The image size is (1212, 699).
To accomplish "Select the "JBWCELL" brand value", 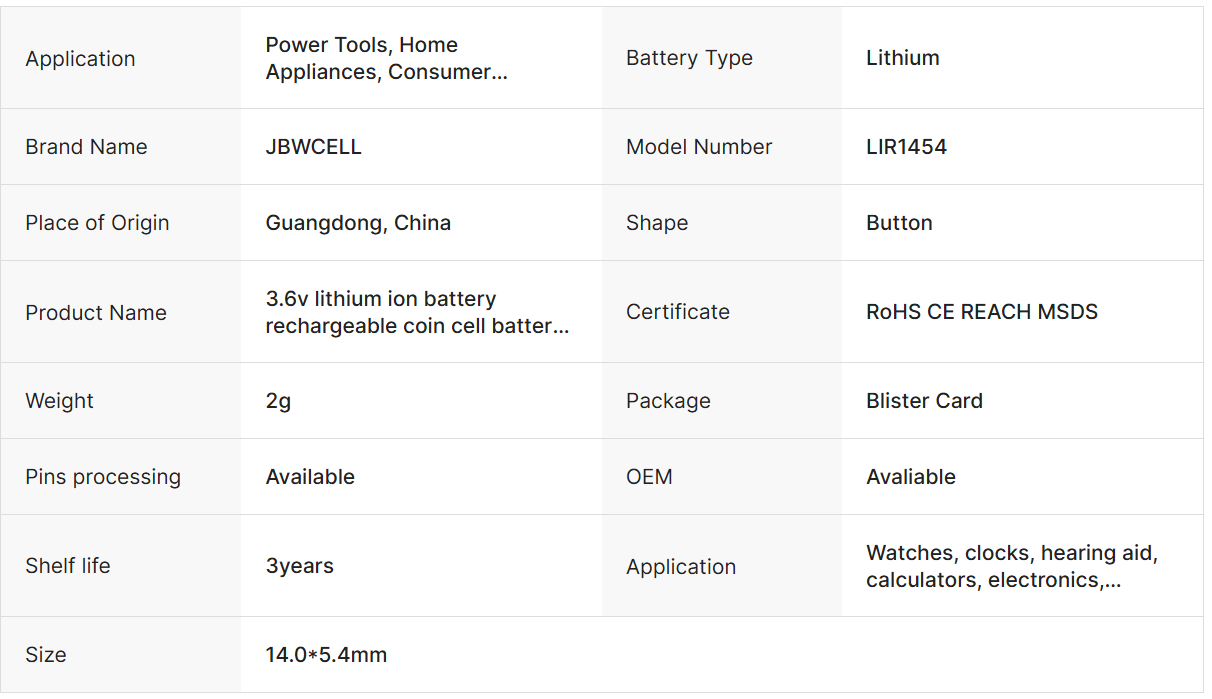I will [x=313, y=147].
